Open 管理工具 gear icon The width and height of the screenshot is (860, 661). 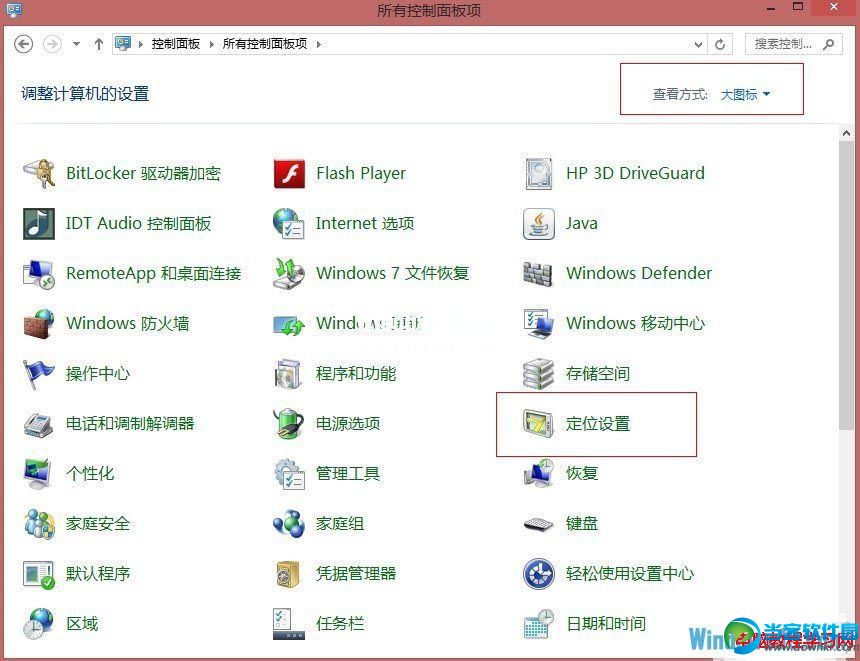[289, 474]
